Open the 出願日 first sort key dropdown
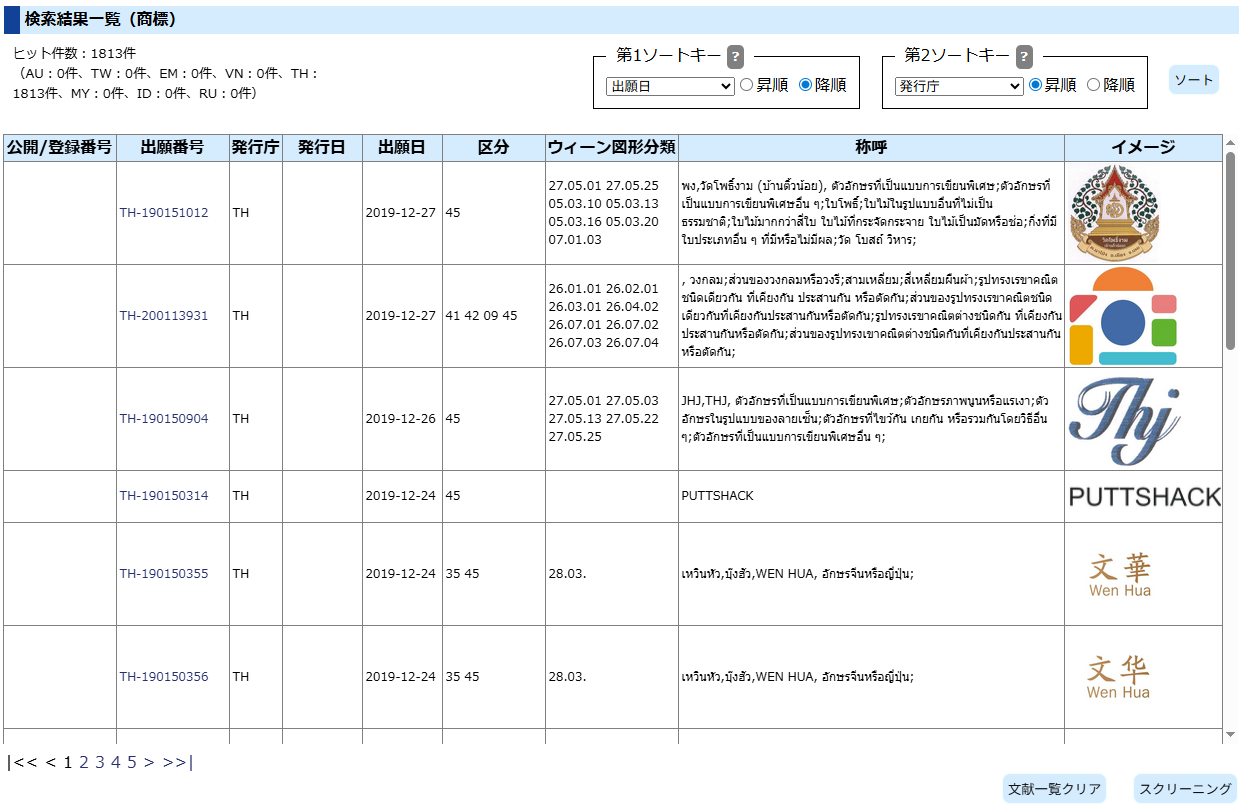 pyautogui.click(x=670, y=86)
